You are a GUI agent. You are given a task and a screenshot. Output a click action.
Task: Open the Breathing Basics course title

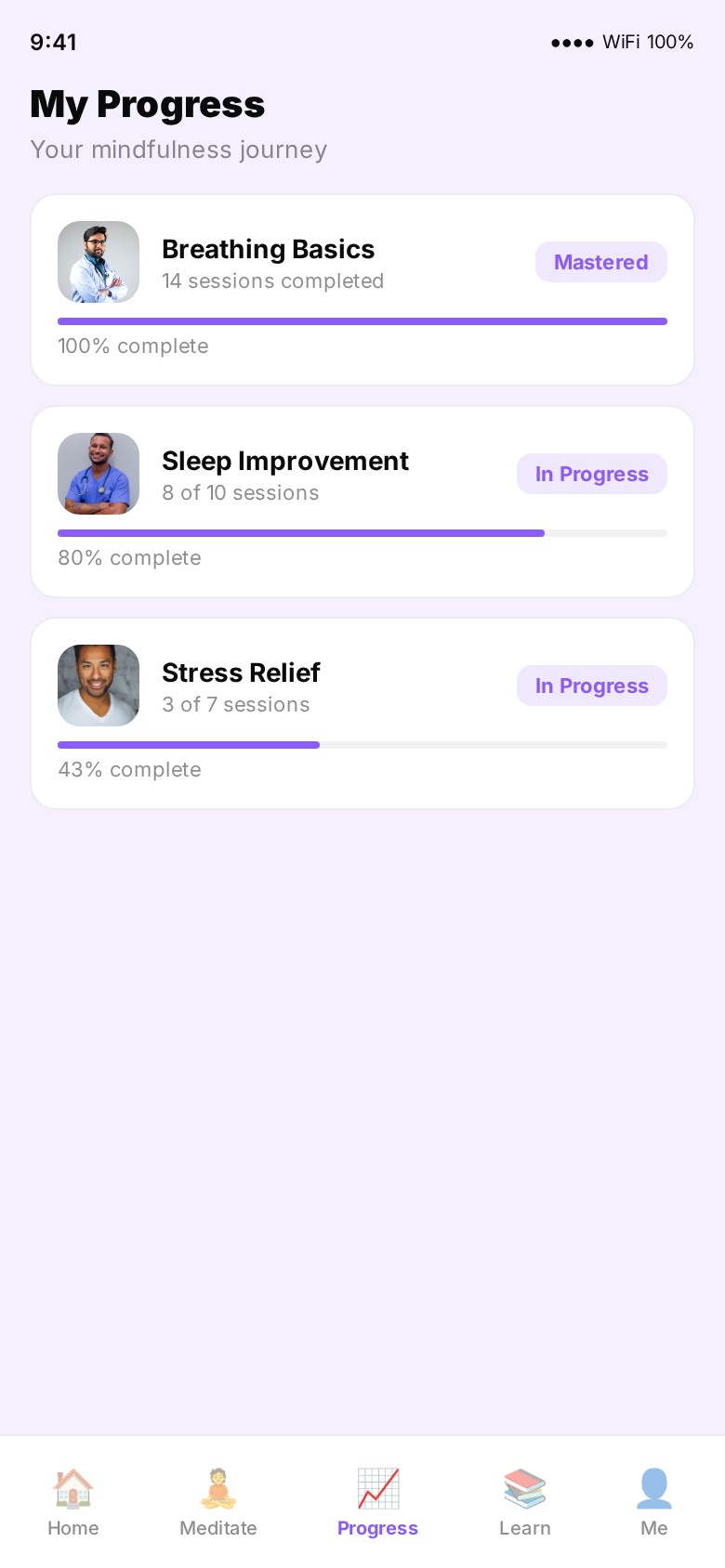268,249
